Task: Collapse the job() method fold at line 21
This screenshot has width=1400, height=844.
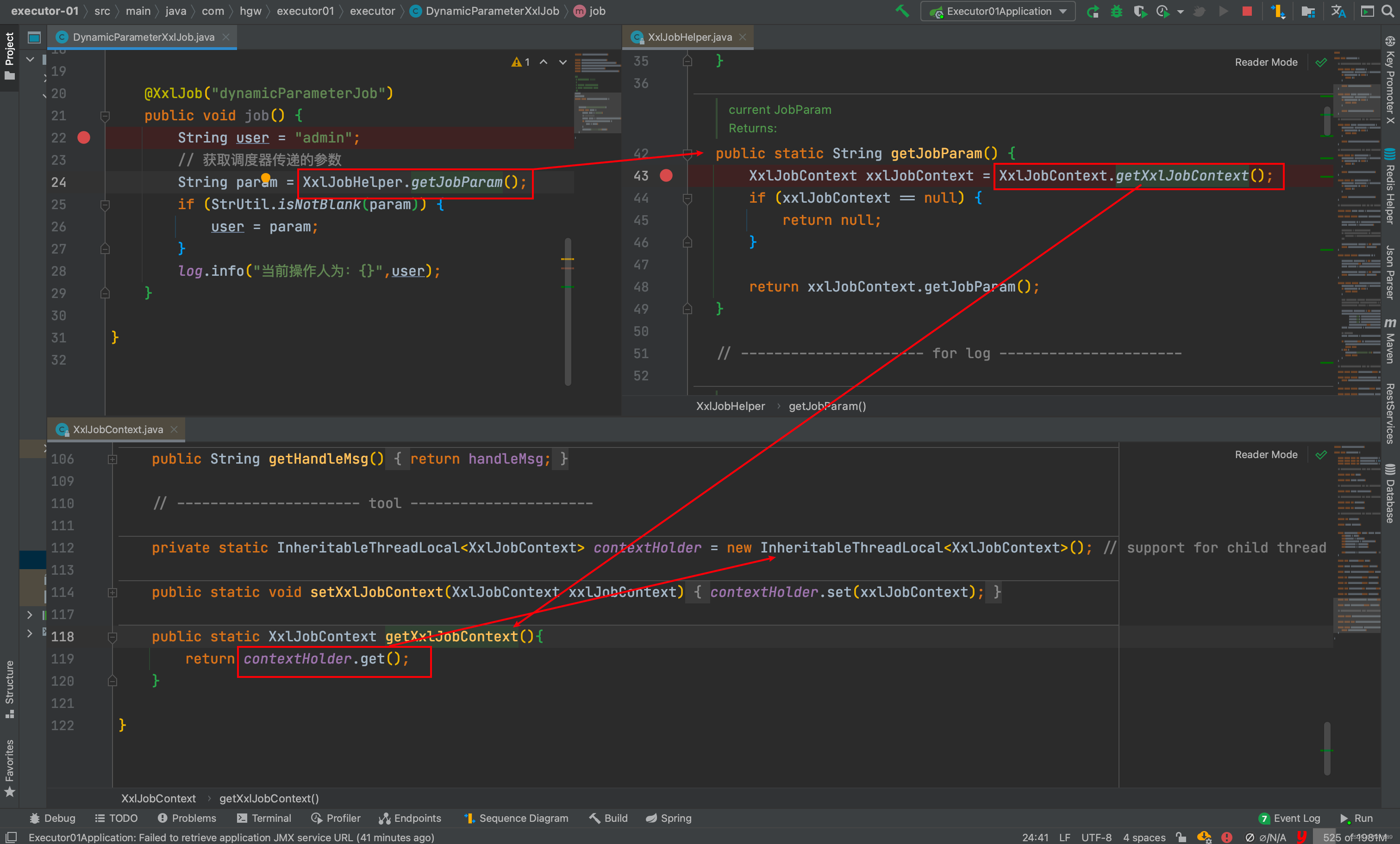Action: point(105,116)
